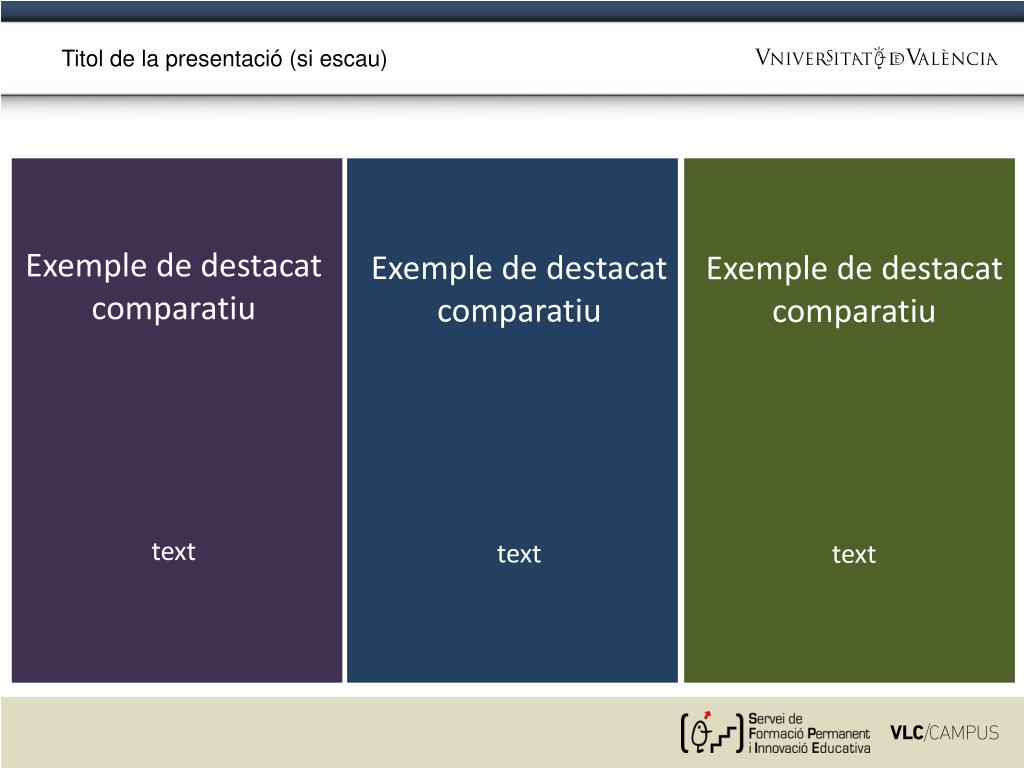Viewport: 1024px width, 768px height.
Task: Click 'Servei de Formació Permanent i Innovació Educativa' text
Action: tap(809, 733)
